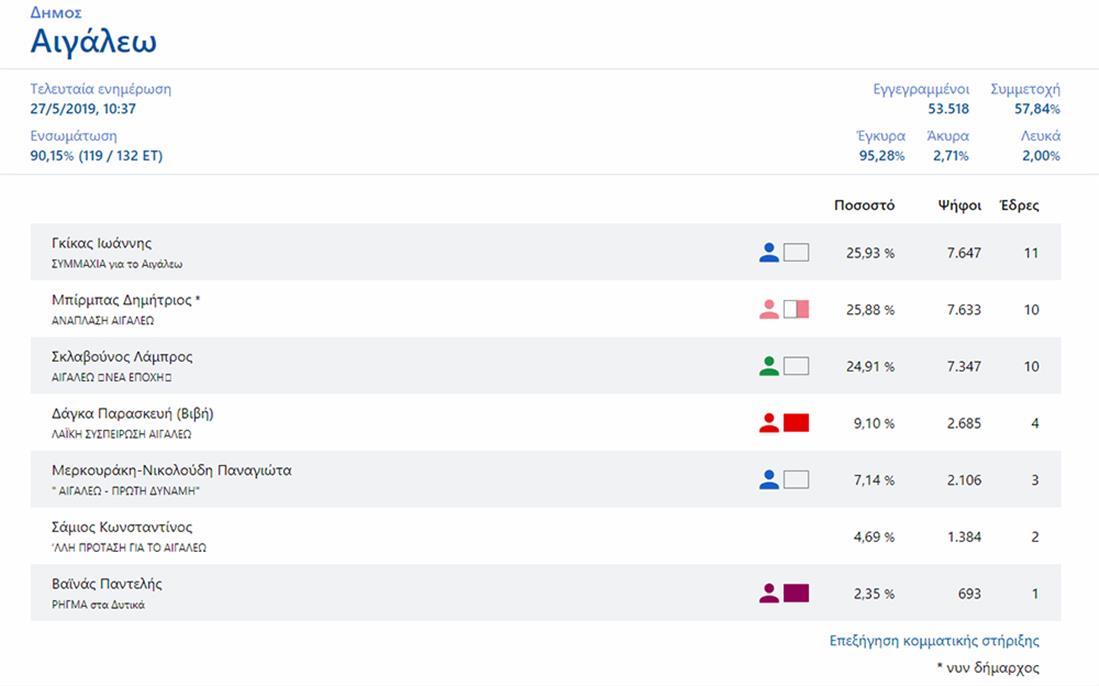Click the empty support box in the Σκλαβούνος row

pyautogui.click(x=796, y=367)
